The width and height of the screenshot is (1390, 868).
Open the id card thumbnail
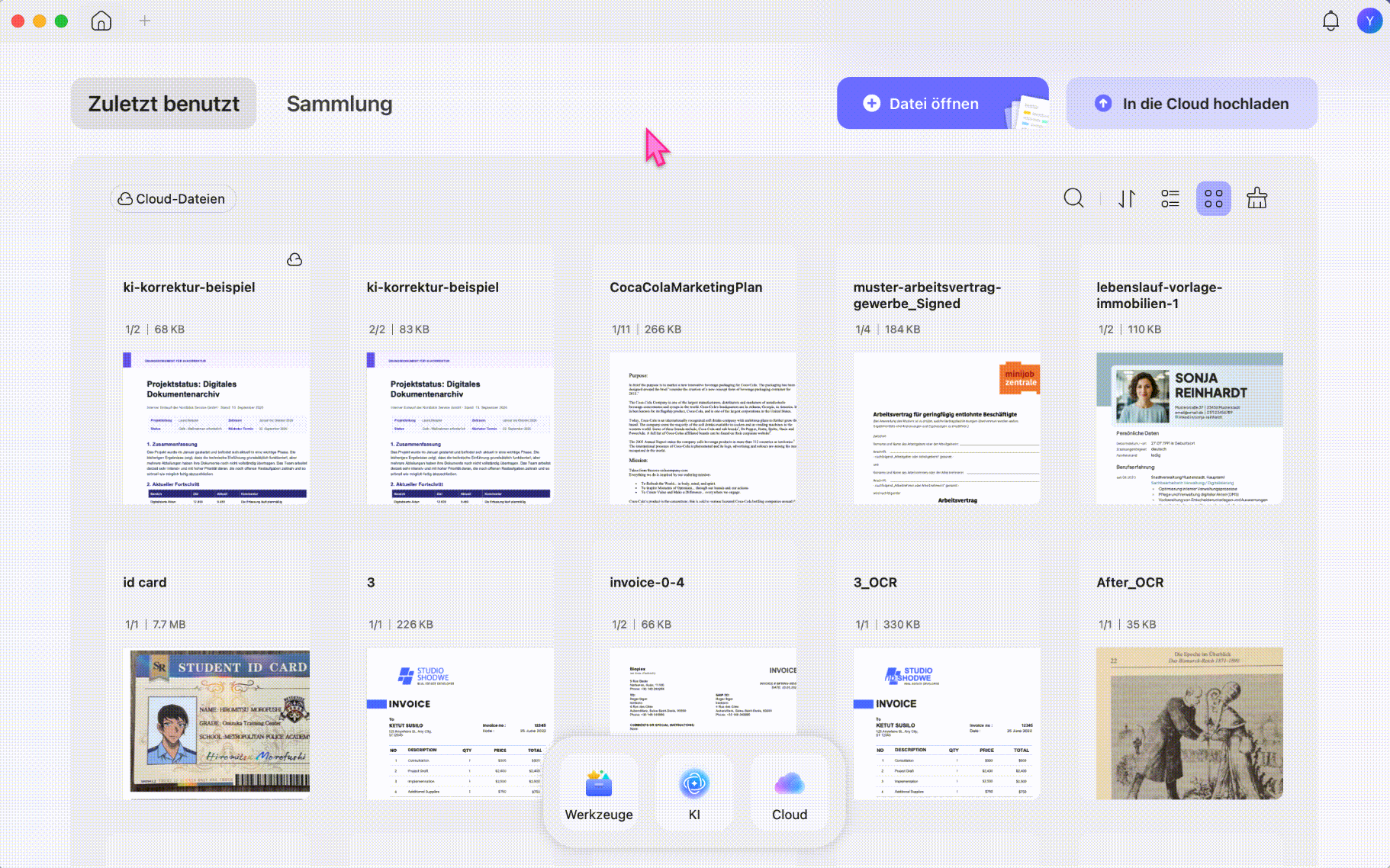point(217,723)
